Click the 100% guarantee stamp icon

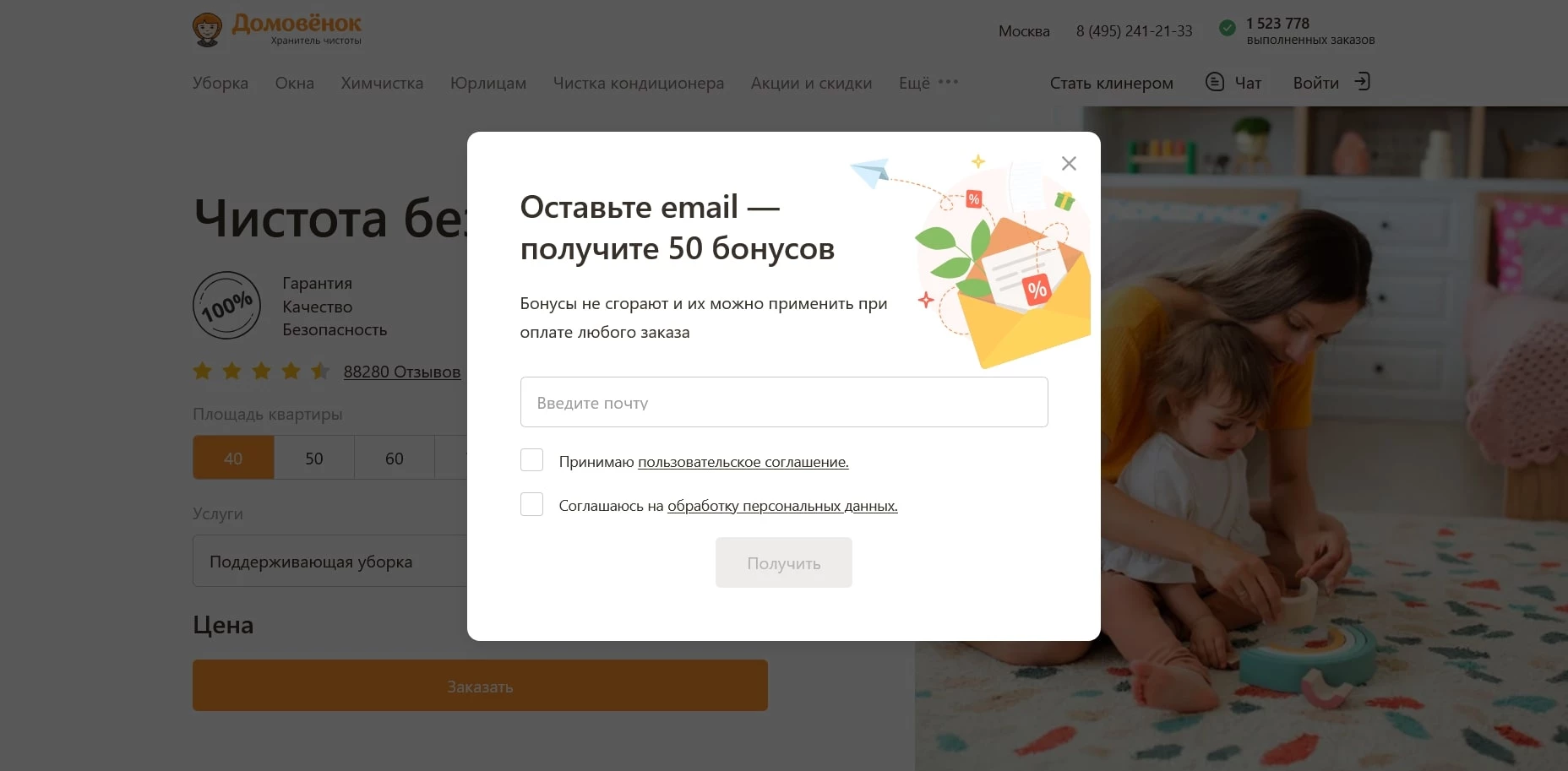tap(226, 306)
